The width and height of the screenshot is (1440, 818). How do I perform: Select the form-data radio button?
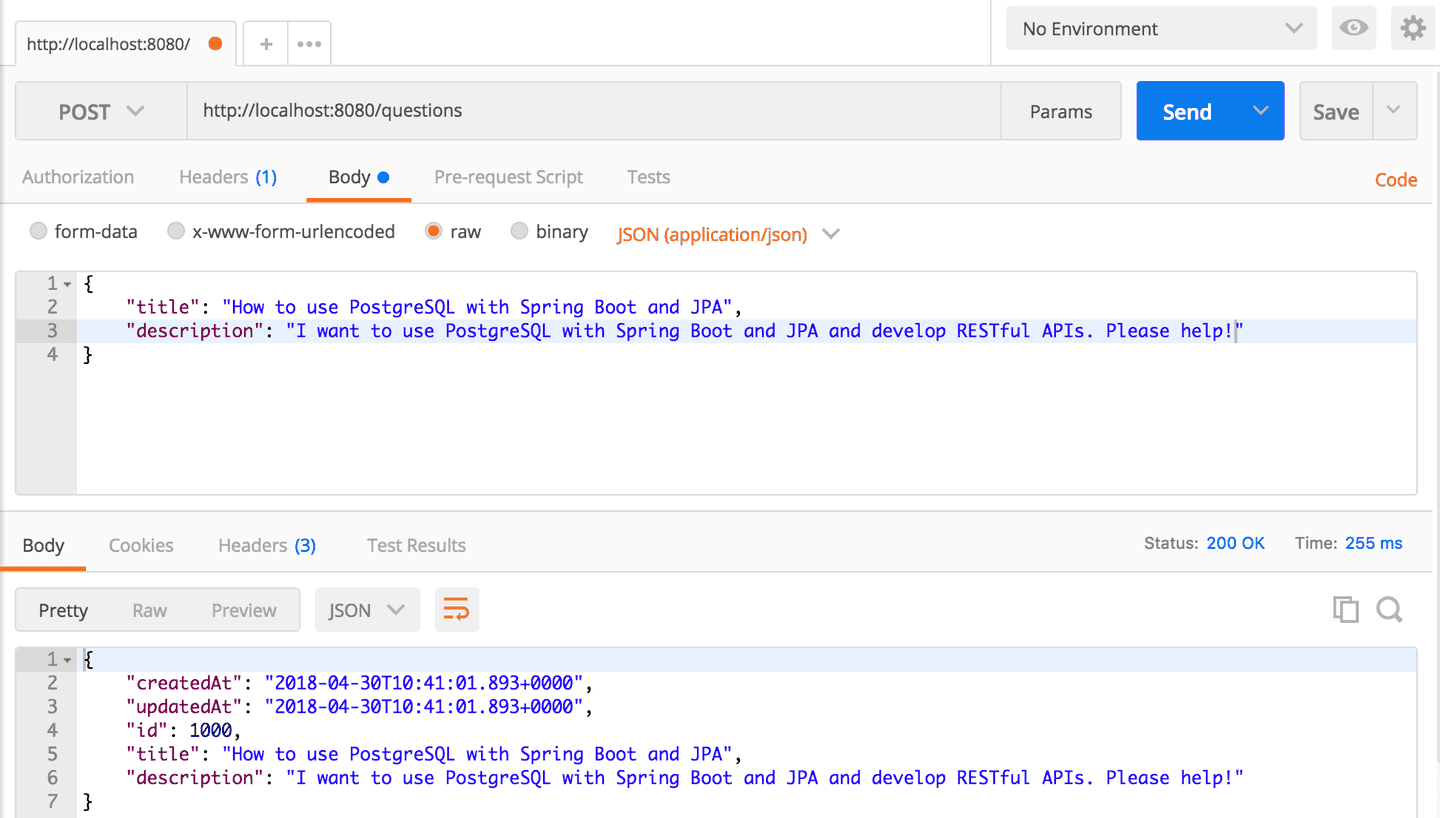tap(39, 232)
